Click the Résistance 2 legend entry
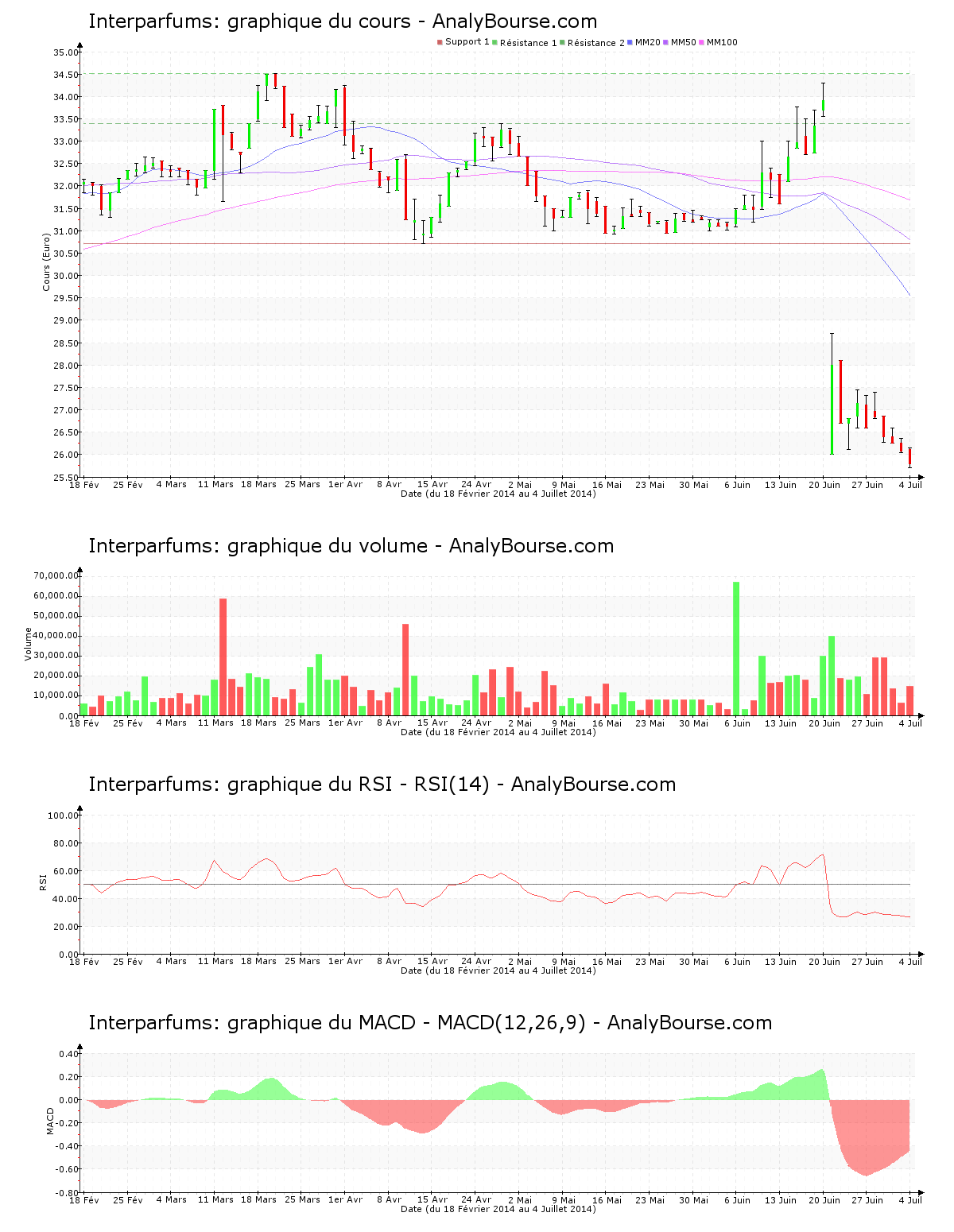 [x=592, y=43]
